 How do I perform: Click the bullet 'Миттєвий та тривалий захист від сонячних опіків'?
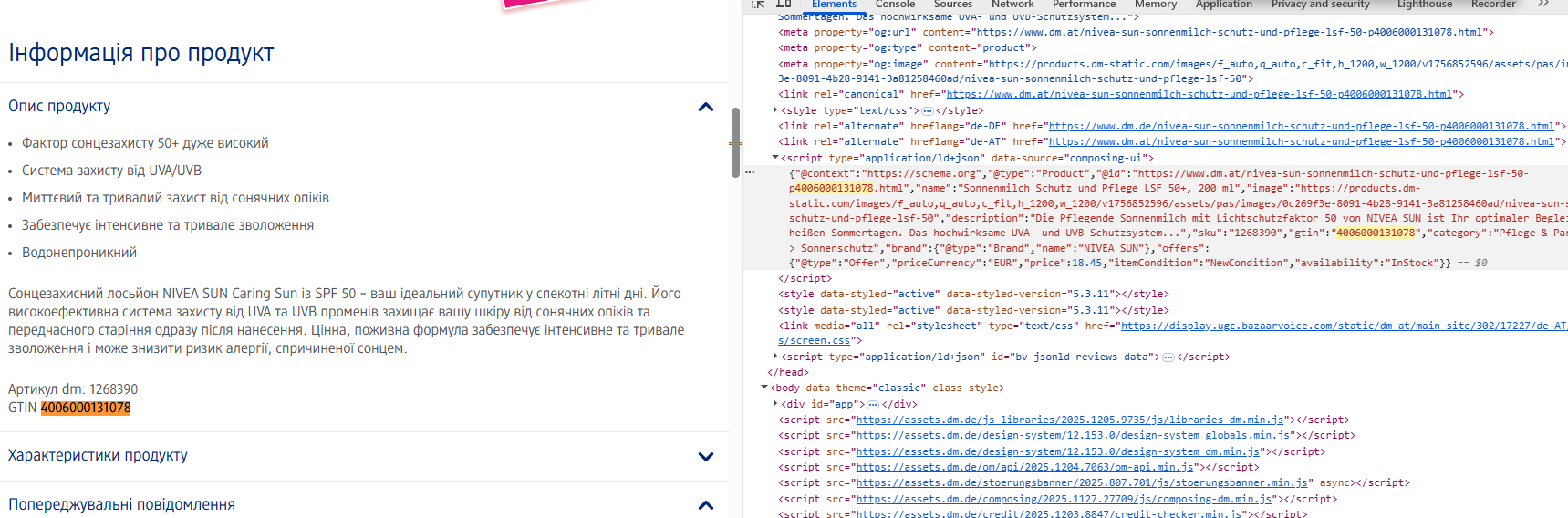pos(175,198)
